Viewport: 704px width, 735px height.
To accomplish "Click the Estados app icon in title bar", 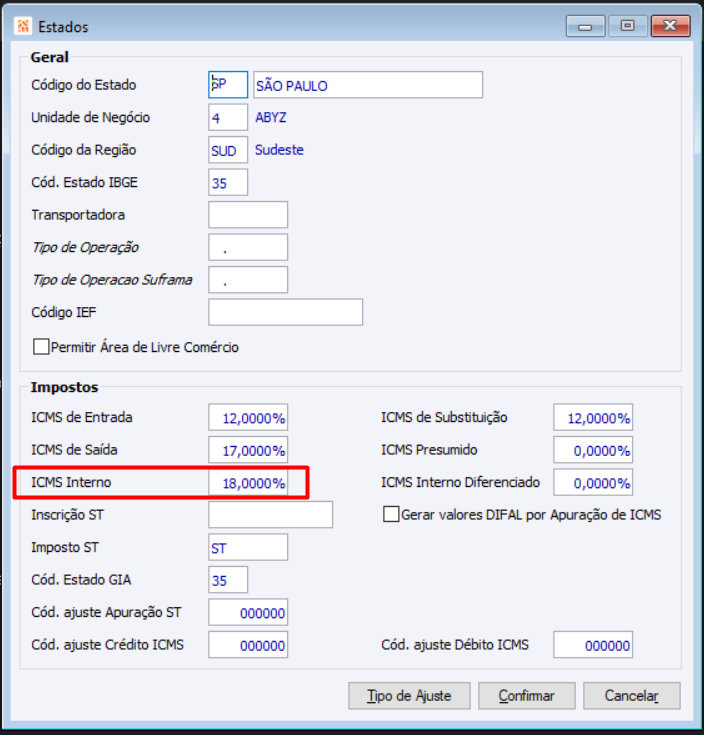I will coord(24,26).
